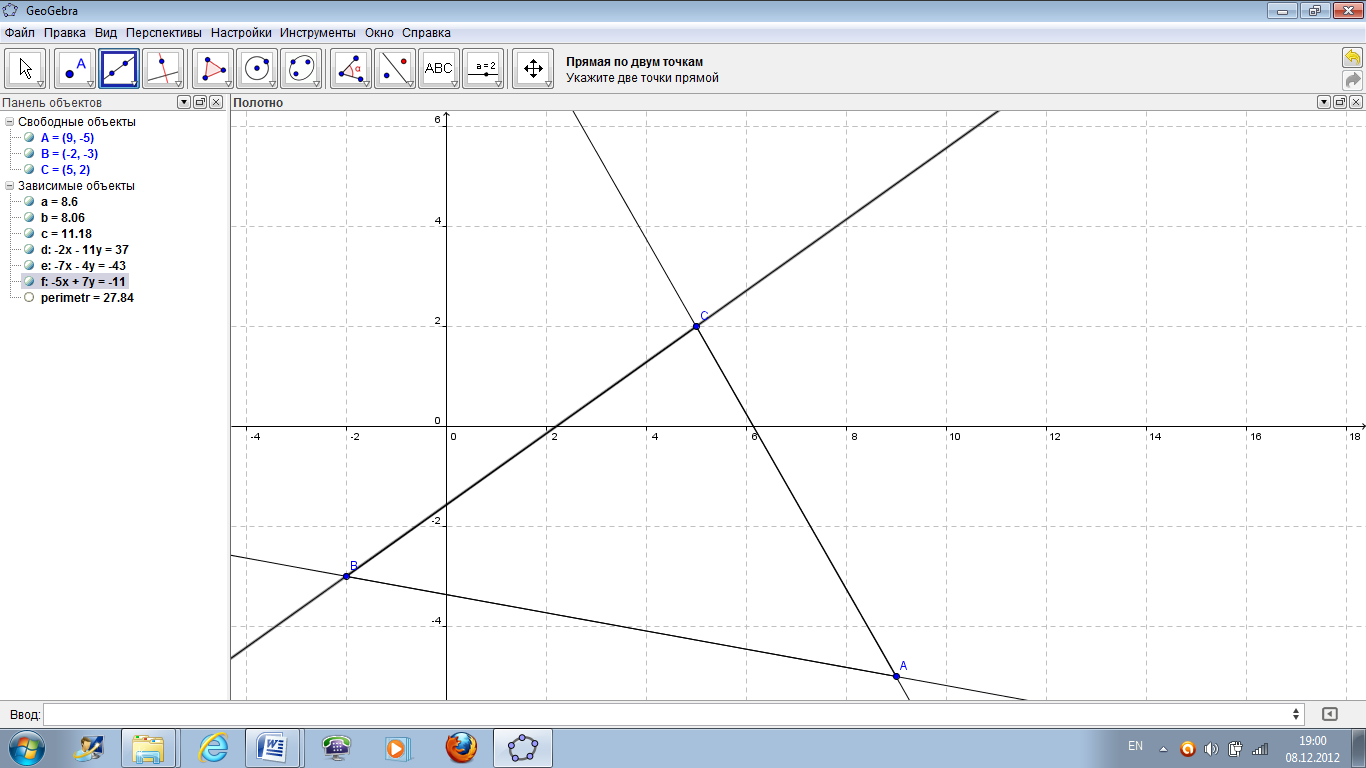
Task: Select the Ellipse conic tool
Action: pos(301,68)
